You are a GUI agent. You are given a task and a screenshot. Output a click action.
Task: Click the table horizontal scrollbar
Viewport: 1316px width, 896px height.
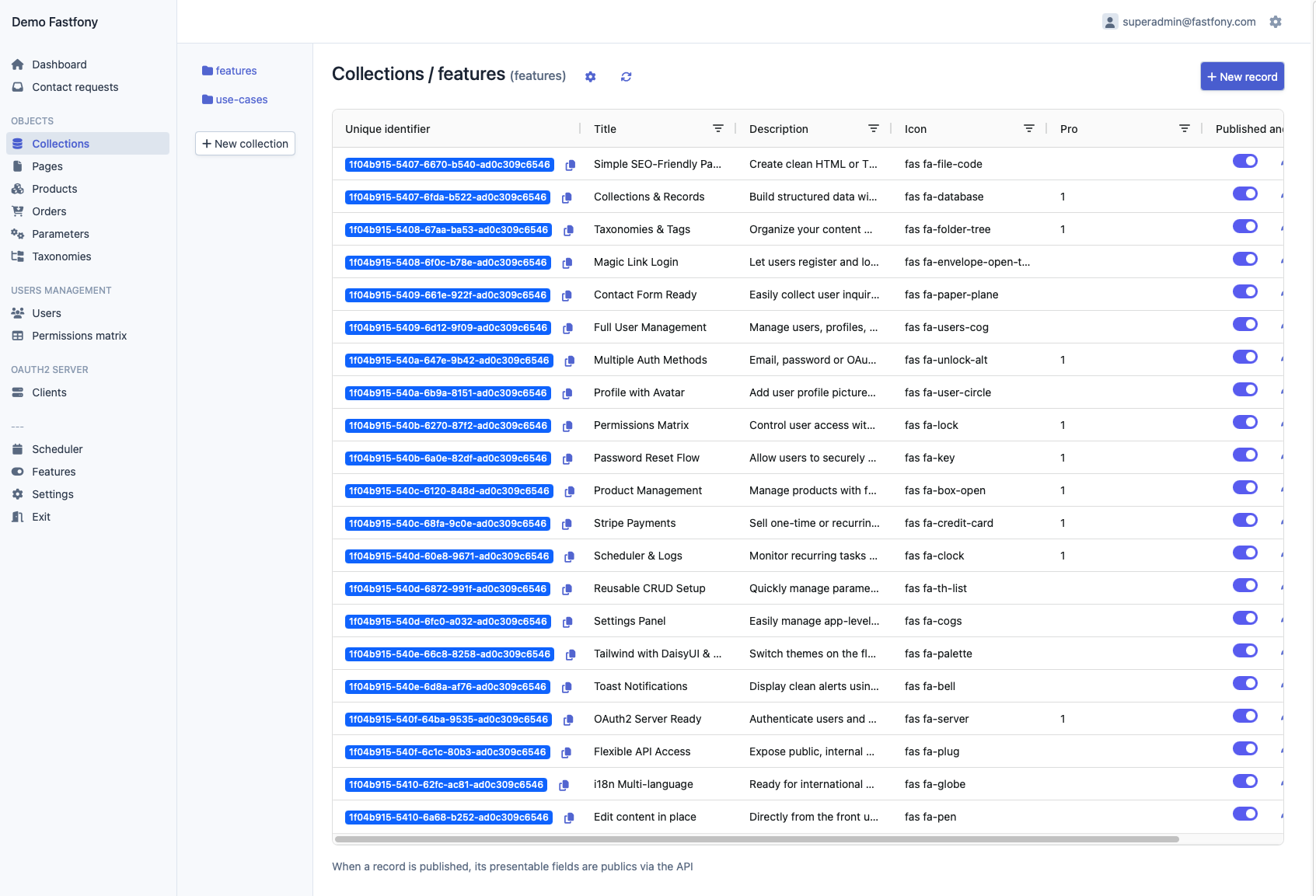pyautogui.click(x=757, y=839)
